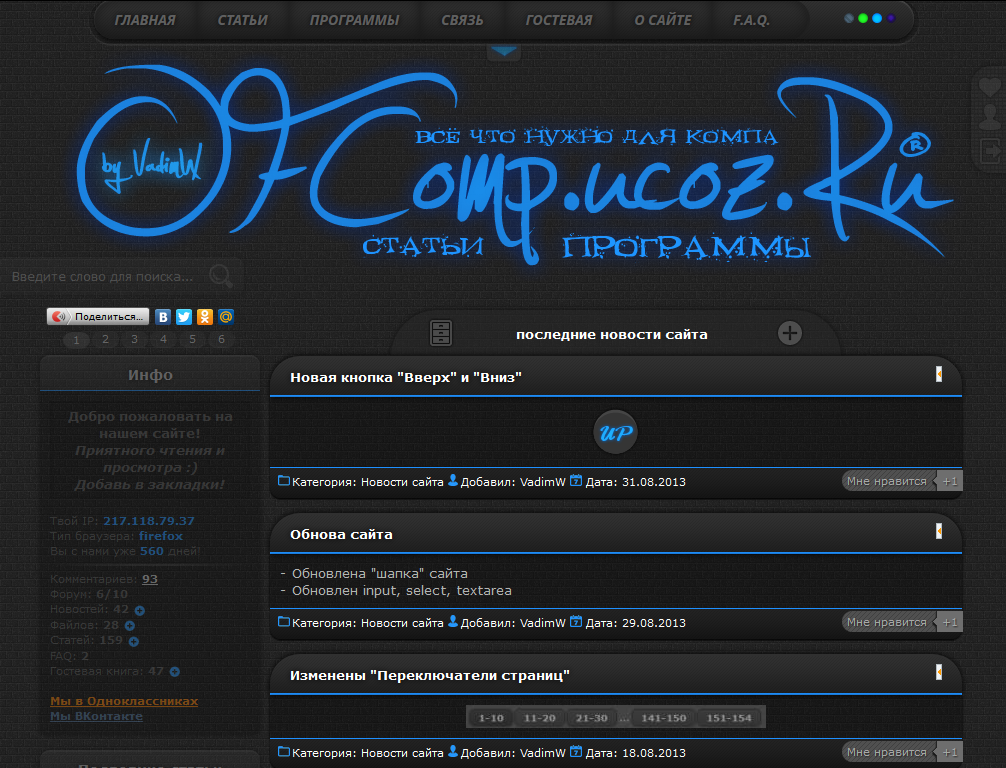
Task: Click the VKontakte share icon
Action: click(x=163, y=317)
